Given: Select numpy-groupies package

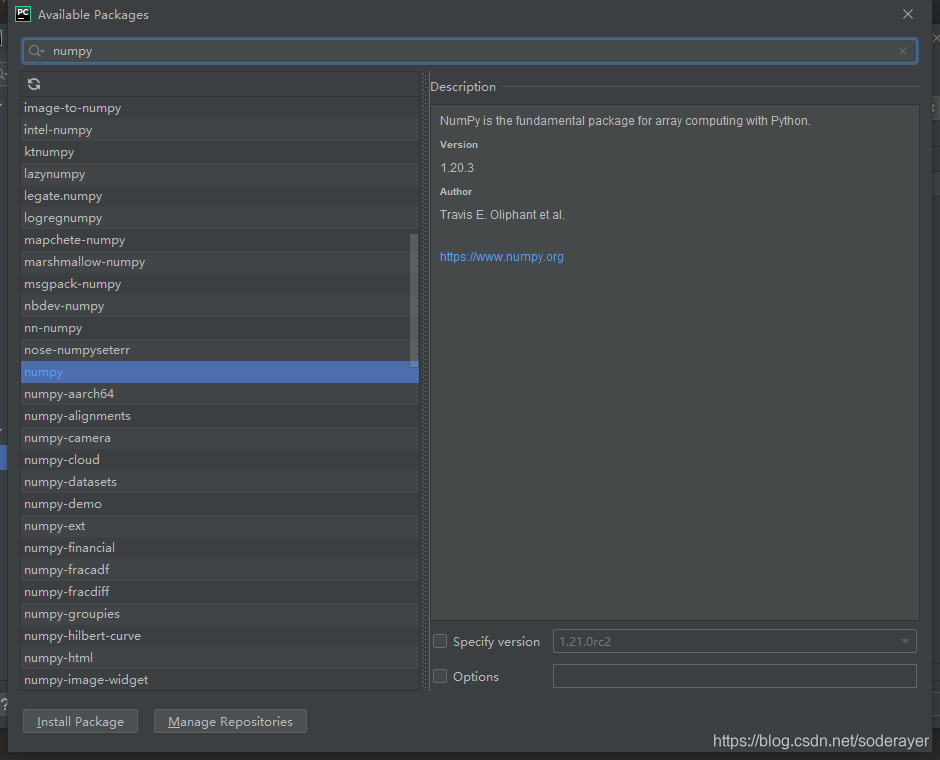Looking at the screenshot, I should click(219, 613).
